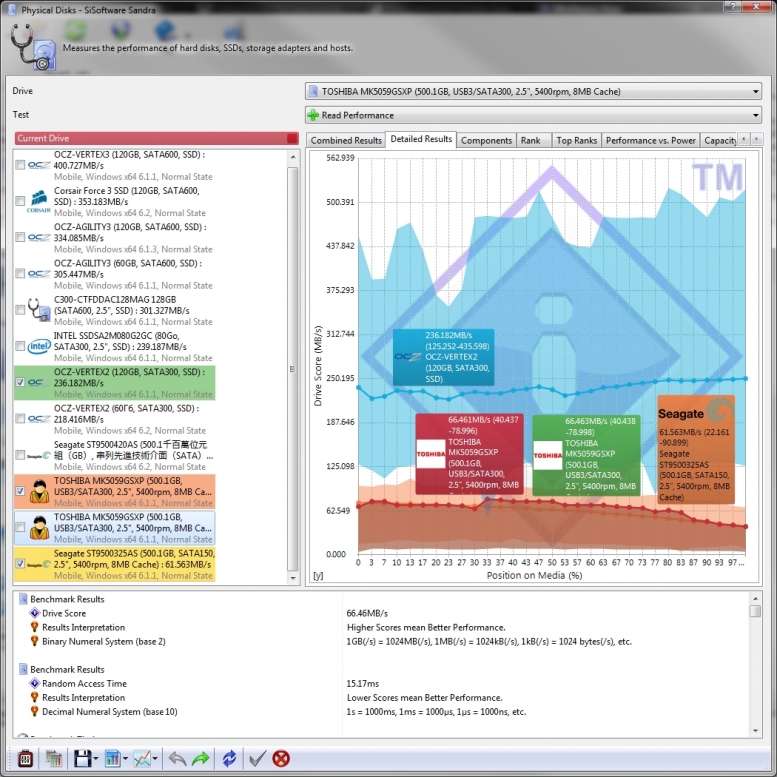The image size is (777, 777).
Task: Open the bar chart dropdown arrow
Action: click(125, 759)
